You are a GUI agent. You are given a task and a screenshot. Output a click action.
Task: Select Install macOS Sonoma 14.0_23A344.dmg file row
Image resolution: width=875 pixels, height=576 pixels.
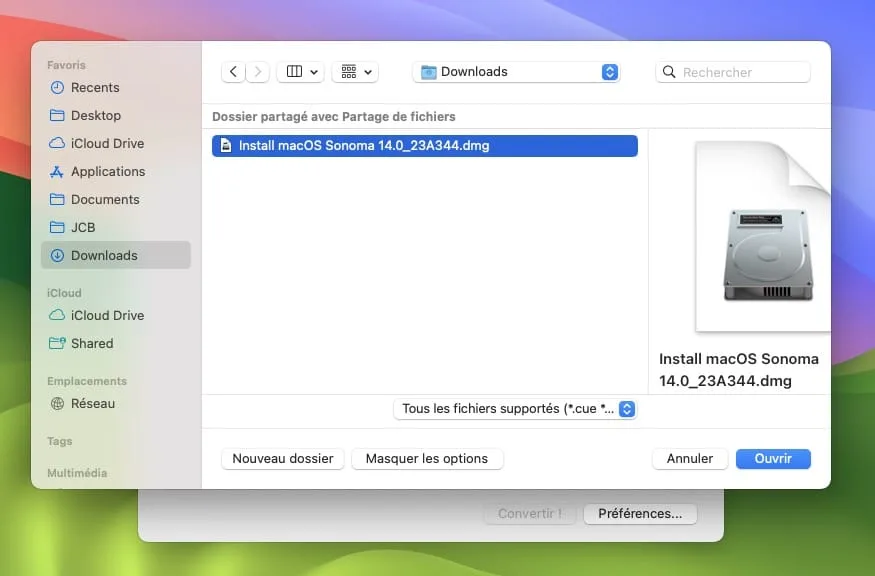[x=425, y=146]
